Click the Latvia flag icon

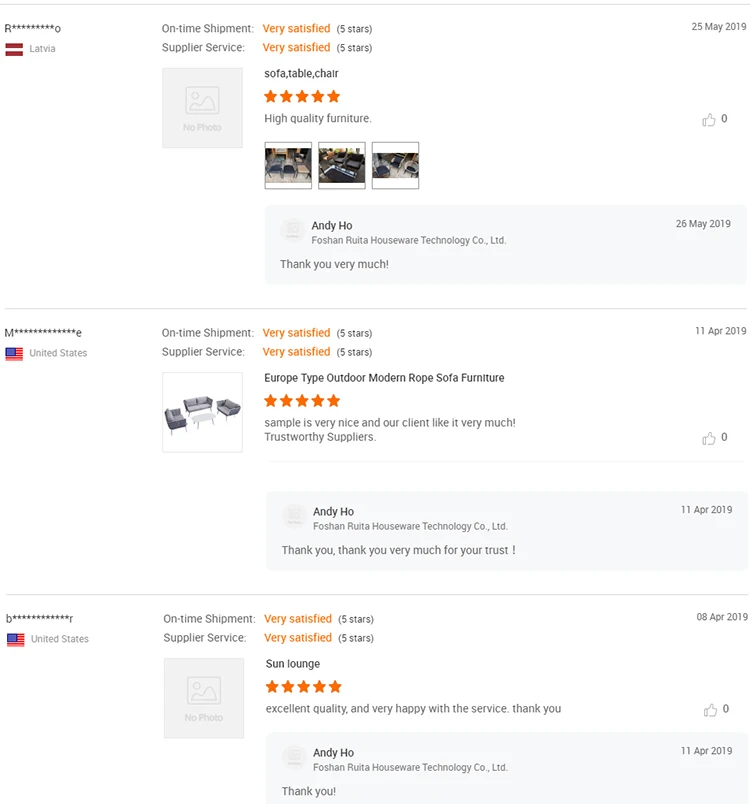coord(14,48)
